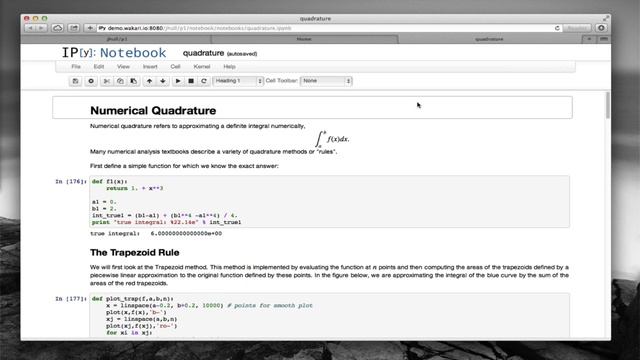Click "Many numerical analysis textbooks" paragraph
This screenshot has height=360, width=640.
(x=213, y=152)
